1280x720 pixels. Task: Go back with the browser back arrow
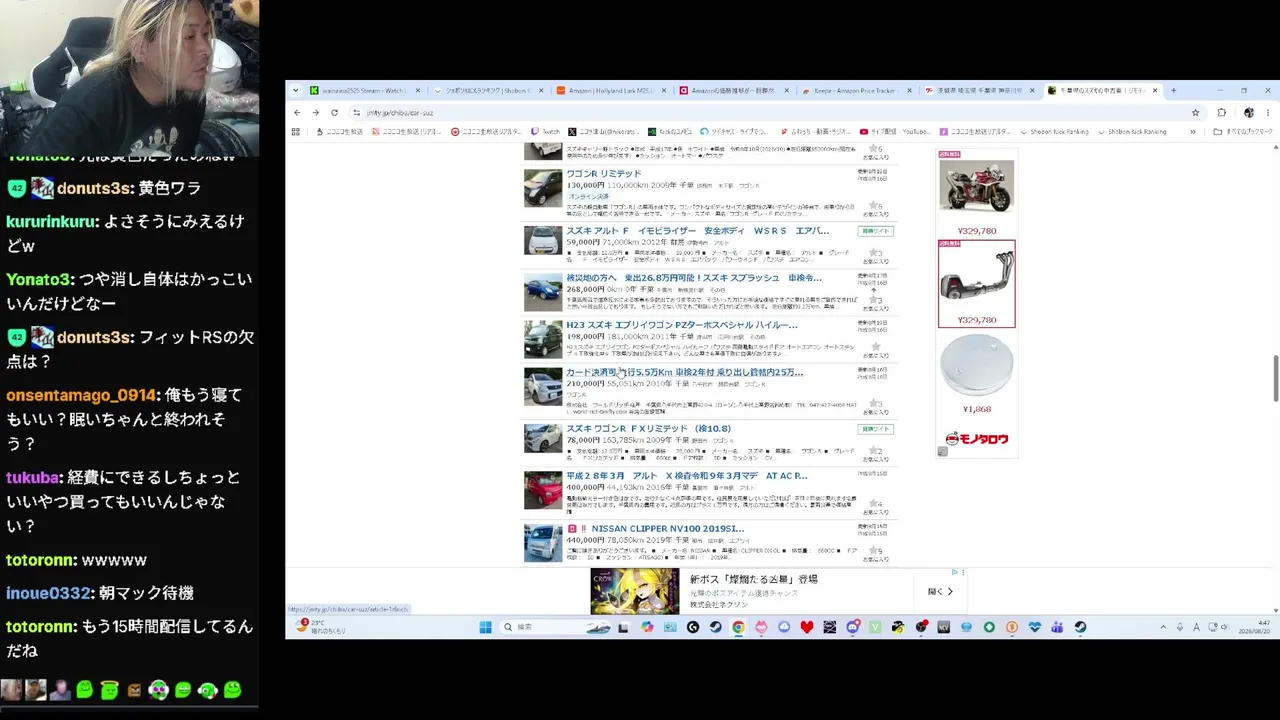click(296, 112)
